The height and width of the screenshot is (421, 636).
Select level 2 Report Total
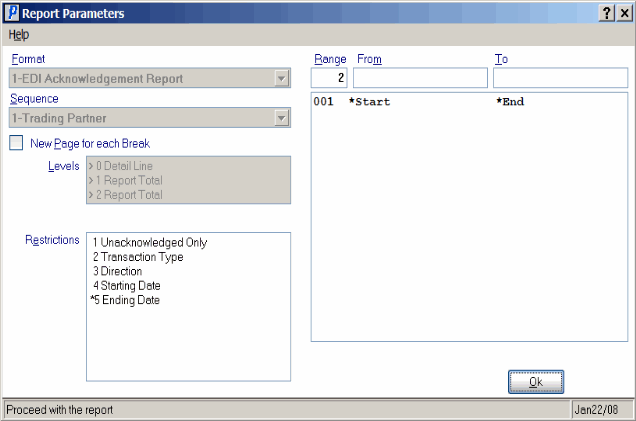click(x=189, y=195)
